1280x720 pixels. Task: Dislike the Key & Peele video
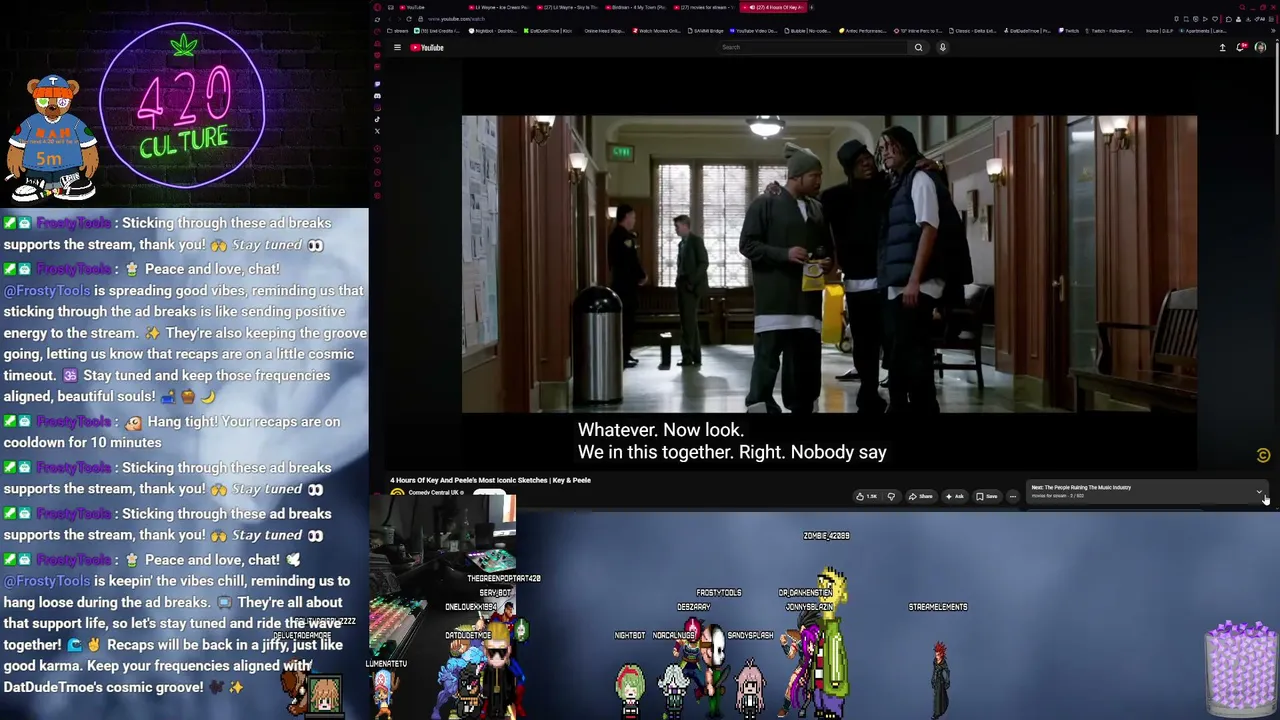(891, 496)
